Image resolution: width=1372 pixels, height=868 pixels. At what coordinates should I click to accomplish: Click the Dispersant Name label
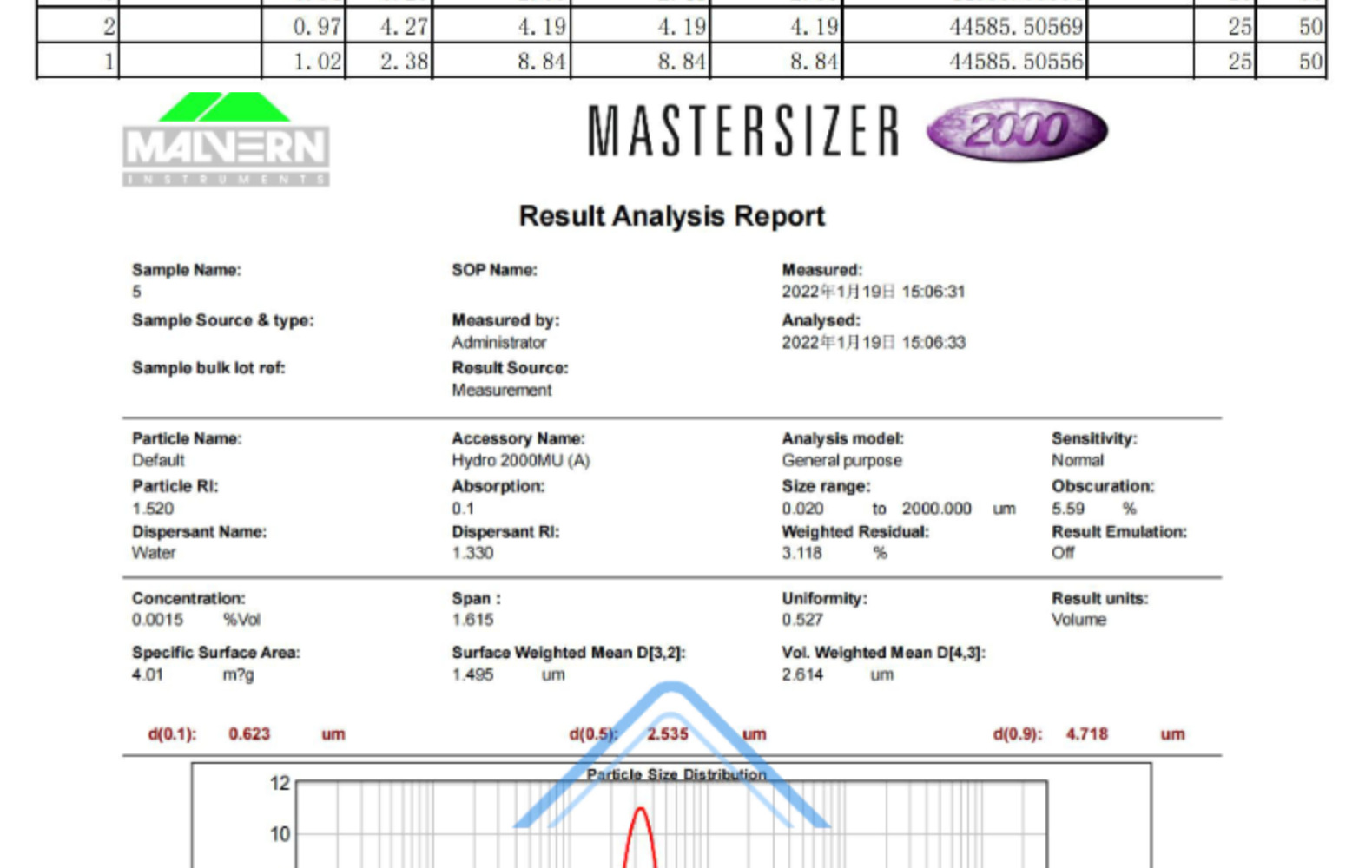pos(199,531)
